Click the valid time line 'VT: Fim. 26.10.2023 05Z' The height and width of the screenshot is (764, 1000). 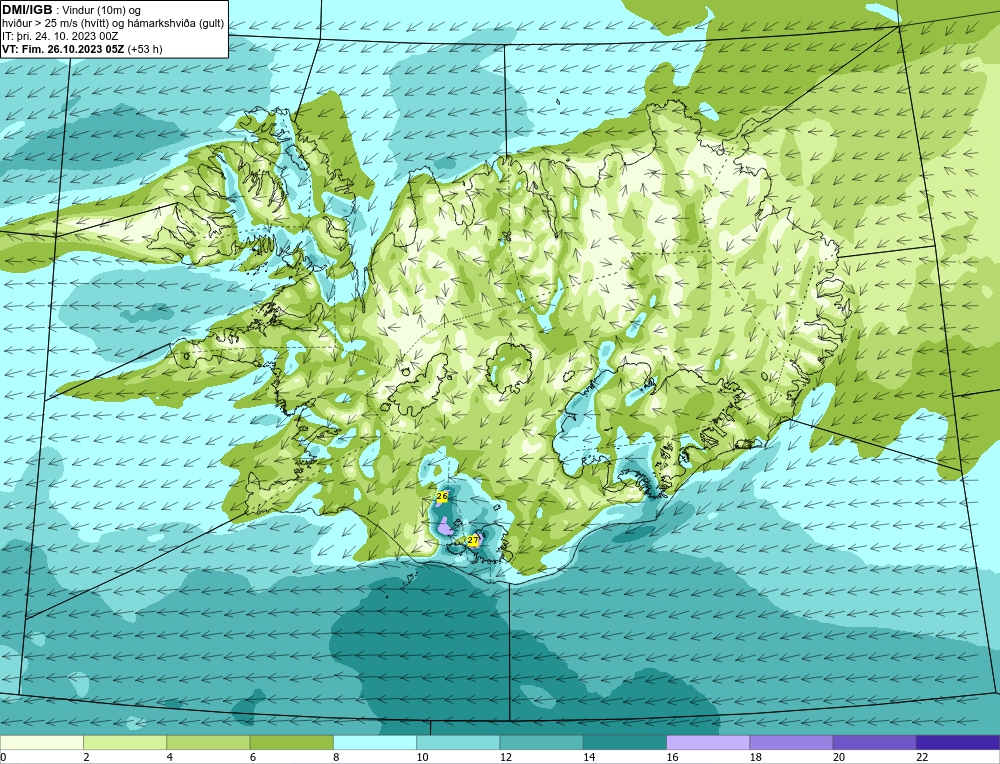(63, 49)
